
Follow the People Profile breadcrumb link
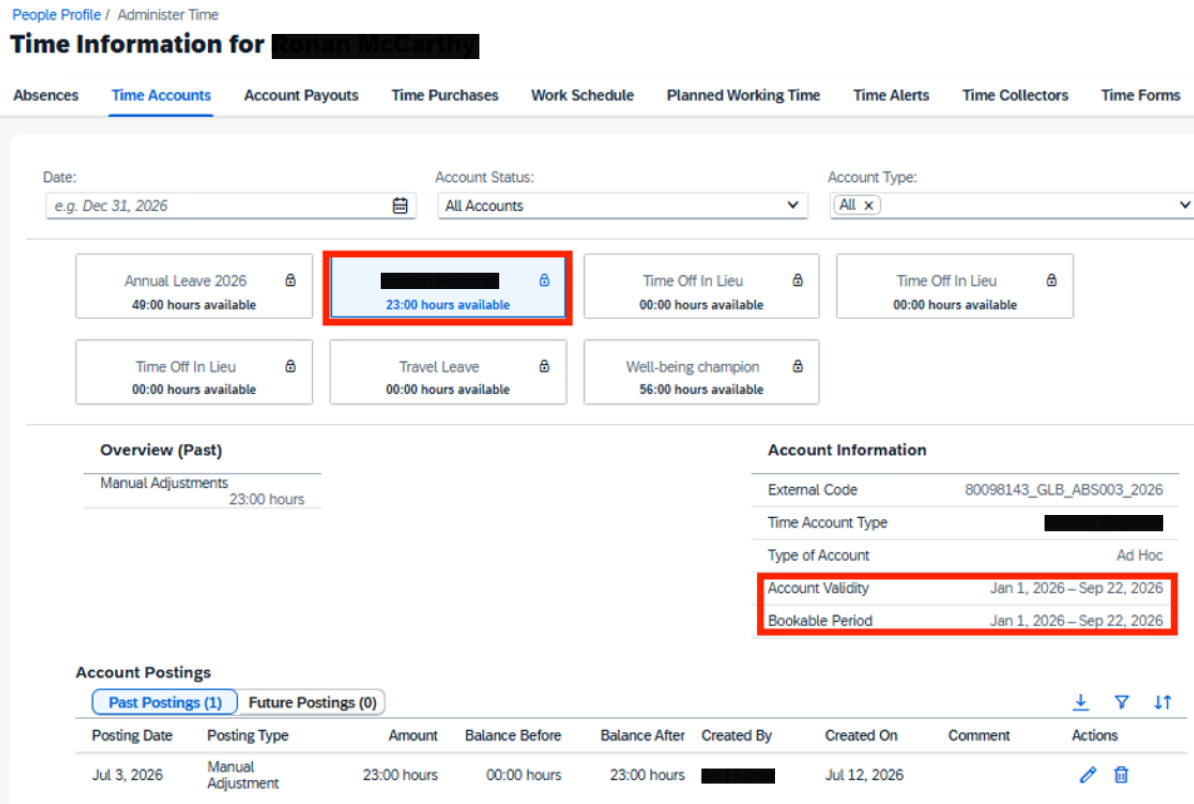coord(56,14)
